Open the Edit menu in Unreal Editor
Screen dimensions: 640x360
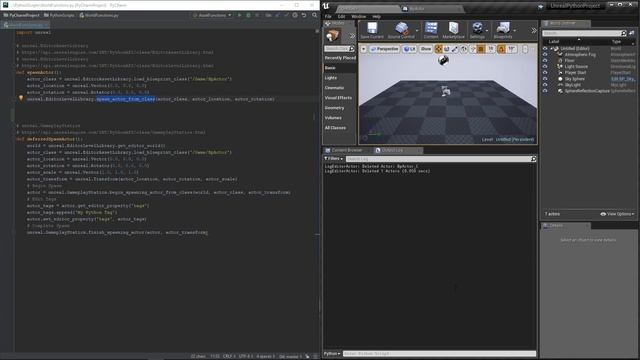342,17
